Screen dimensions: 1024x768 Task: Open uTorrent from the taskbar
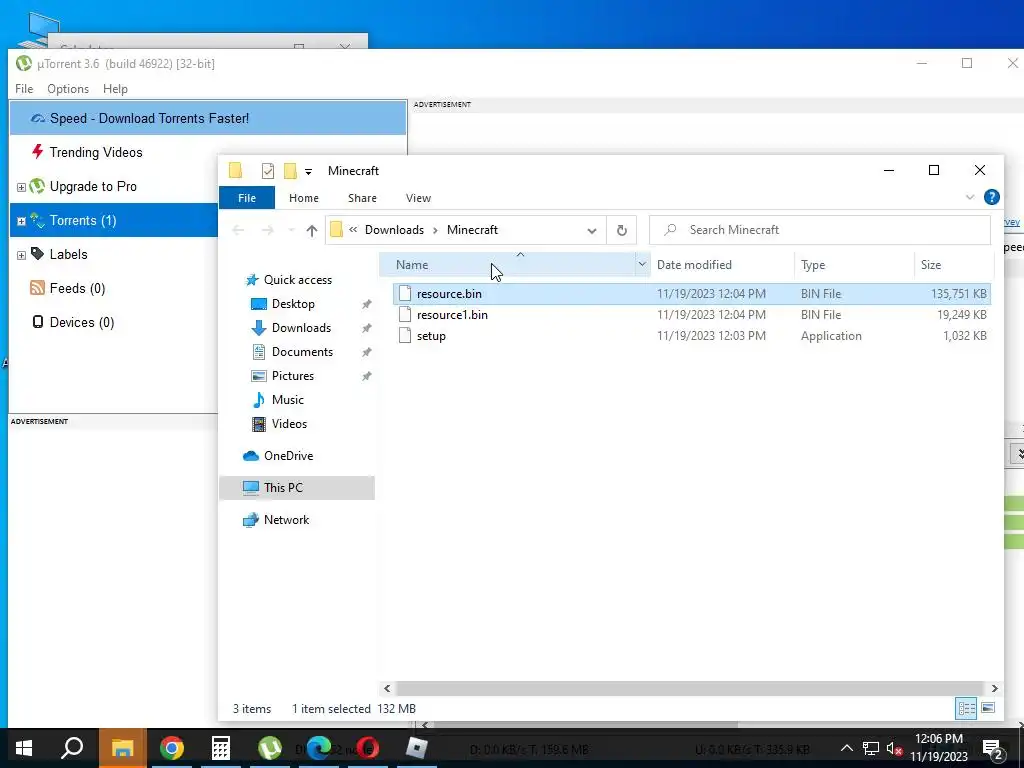[270, 748]
